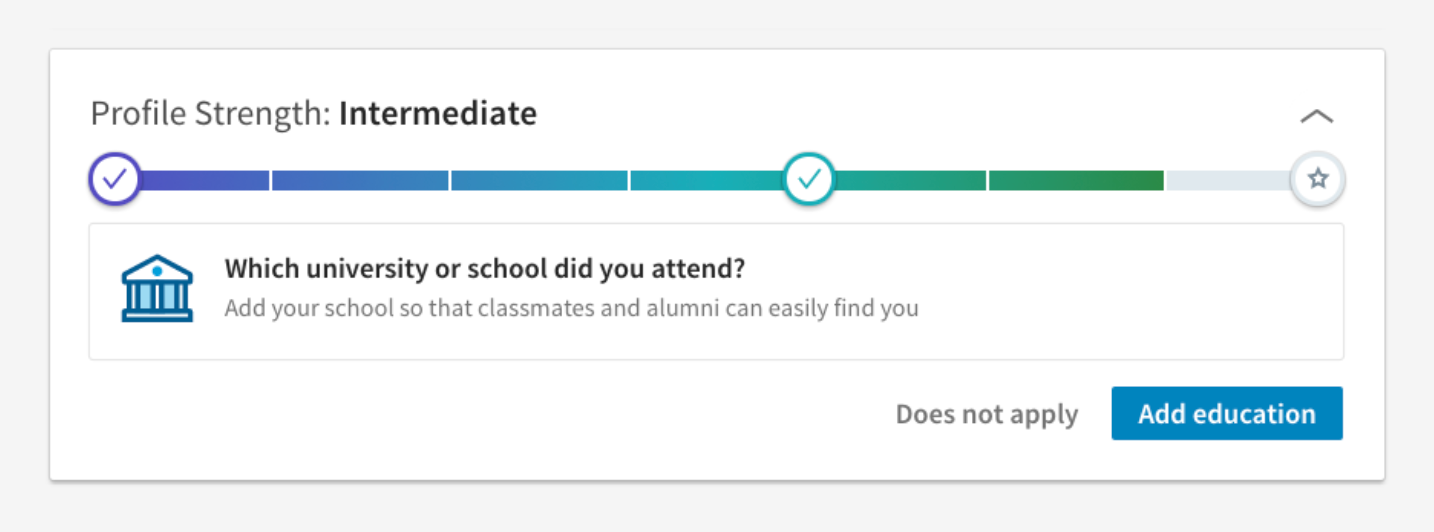The height and width of the screenshot is (532, 1434).
Task: Click the second blue progress bar segment
Action: pyautogui.click(x=360, y=181)
